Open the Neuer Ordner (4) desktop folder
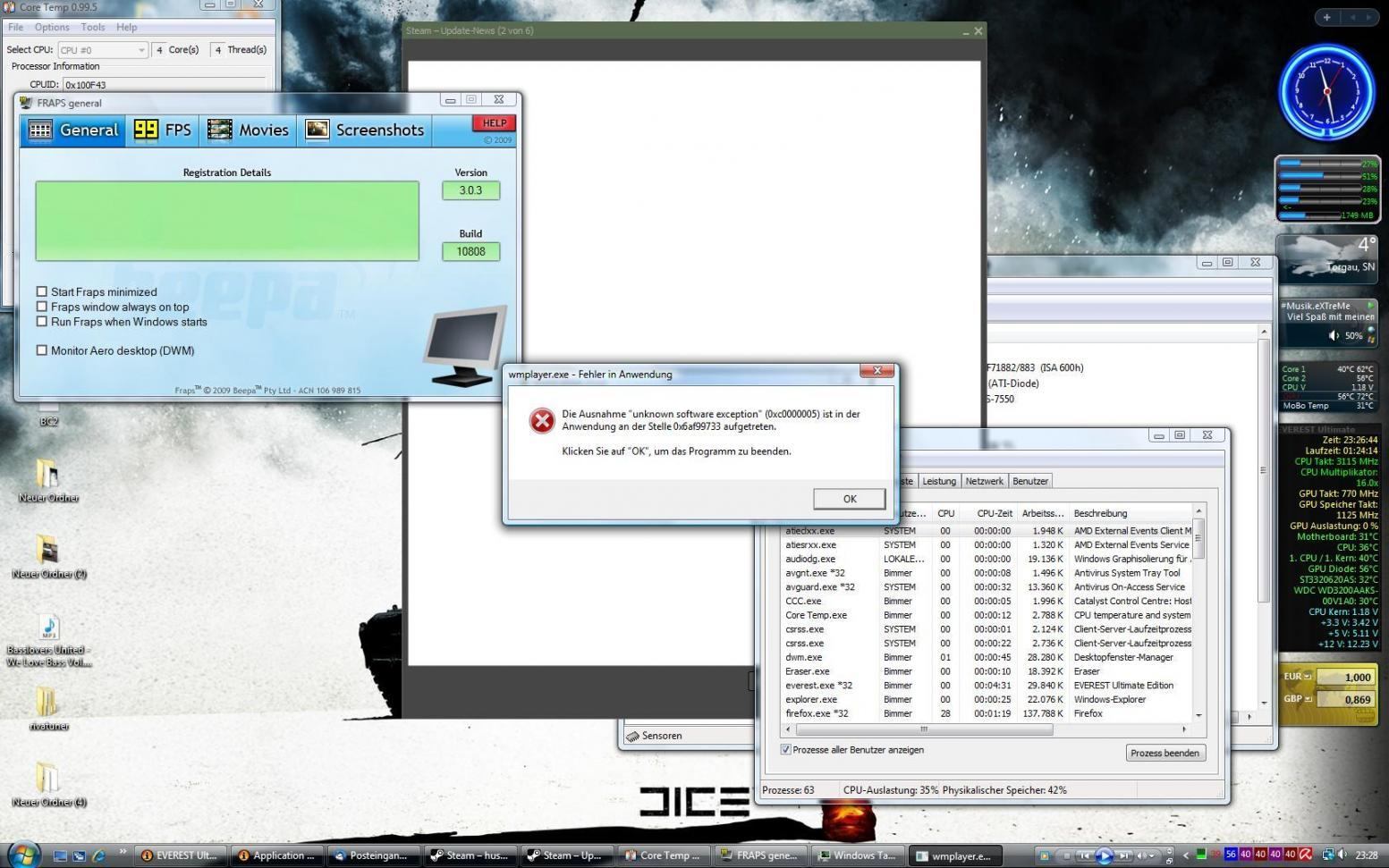Image resolution: width=1389 pixels, height=868 pixels. pyautogui.click(x=48, y=785)
